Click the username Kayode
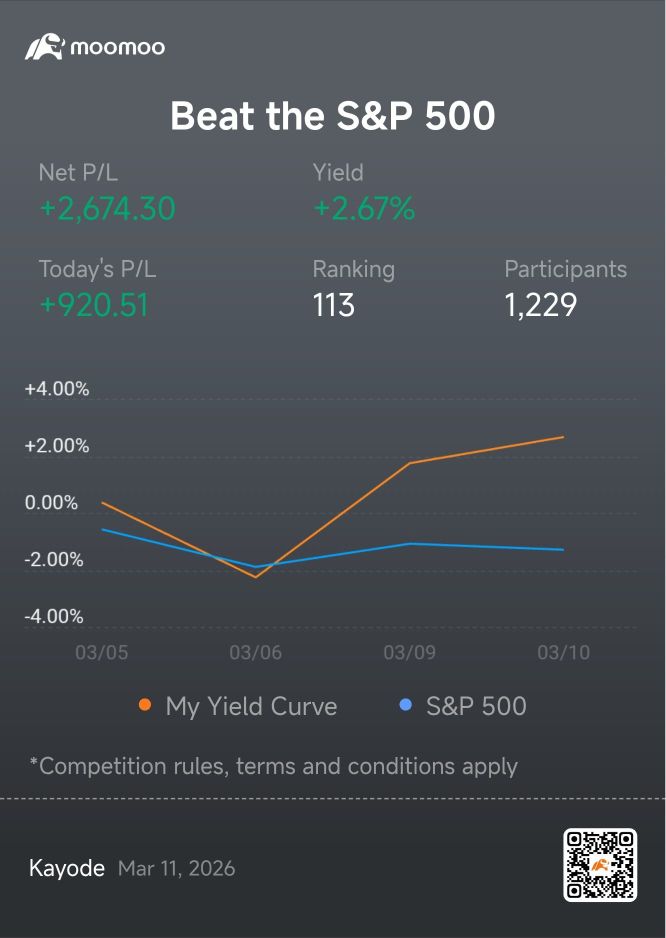The height and width of the screenshot is (938, 666). point(67,868)
